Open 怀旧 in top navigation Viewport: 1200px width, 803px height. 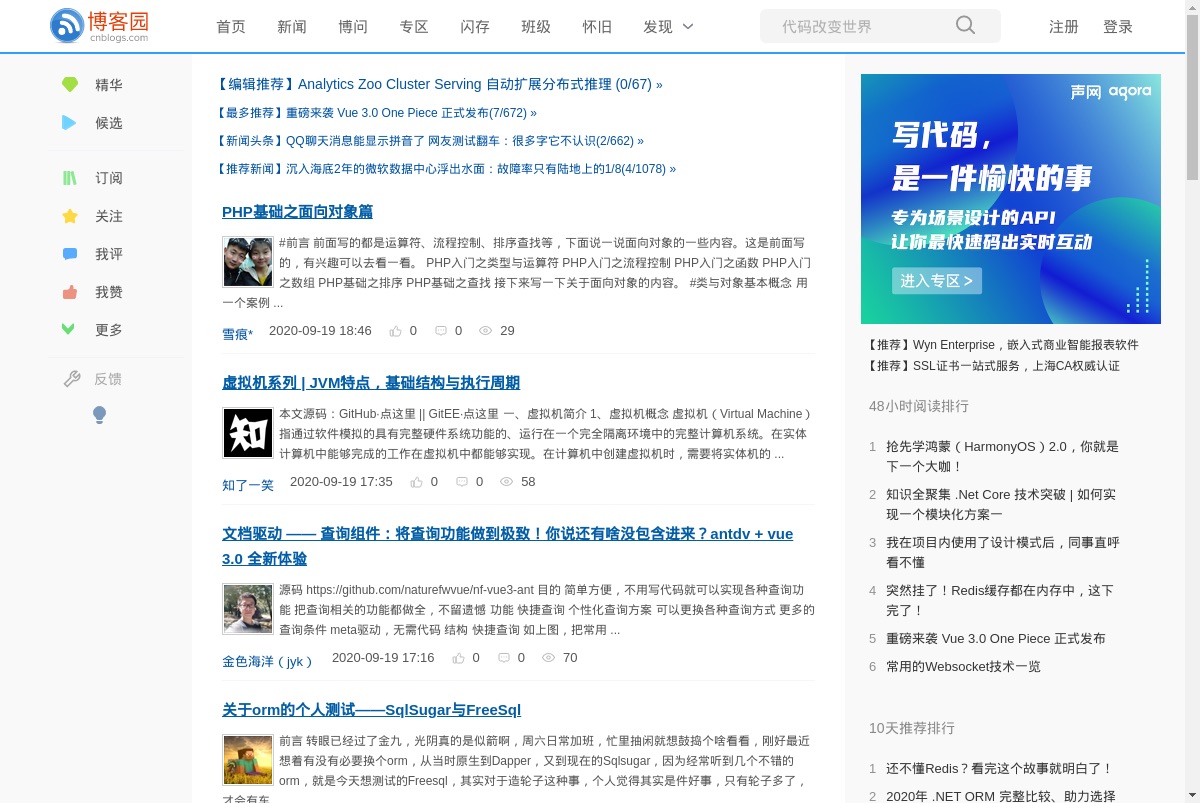tap(597, 27)
